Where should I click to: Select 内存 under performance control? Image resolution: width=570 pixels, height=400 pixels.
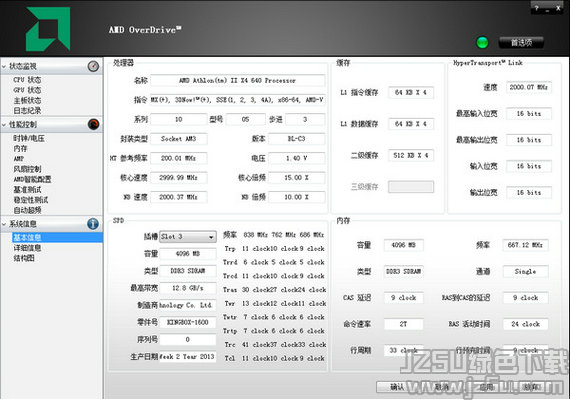coord(20,148)
